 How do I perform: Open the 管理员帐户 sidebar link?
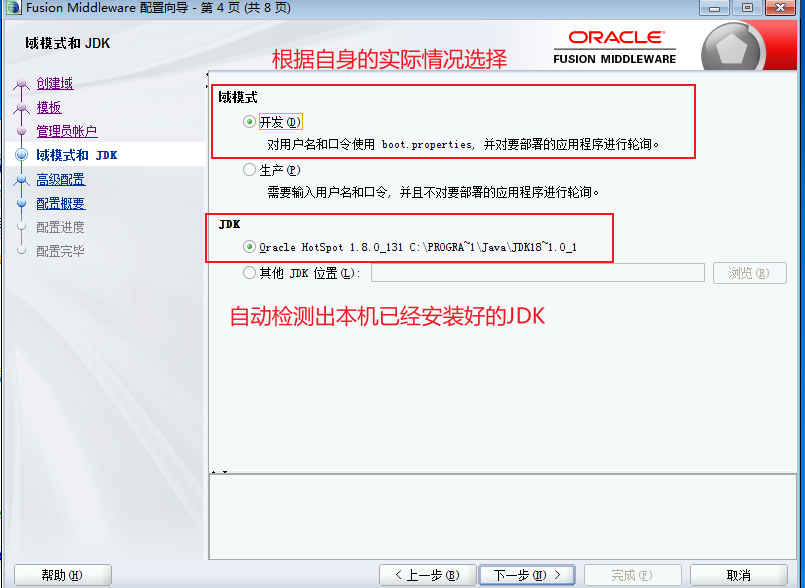coord(66,131)
